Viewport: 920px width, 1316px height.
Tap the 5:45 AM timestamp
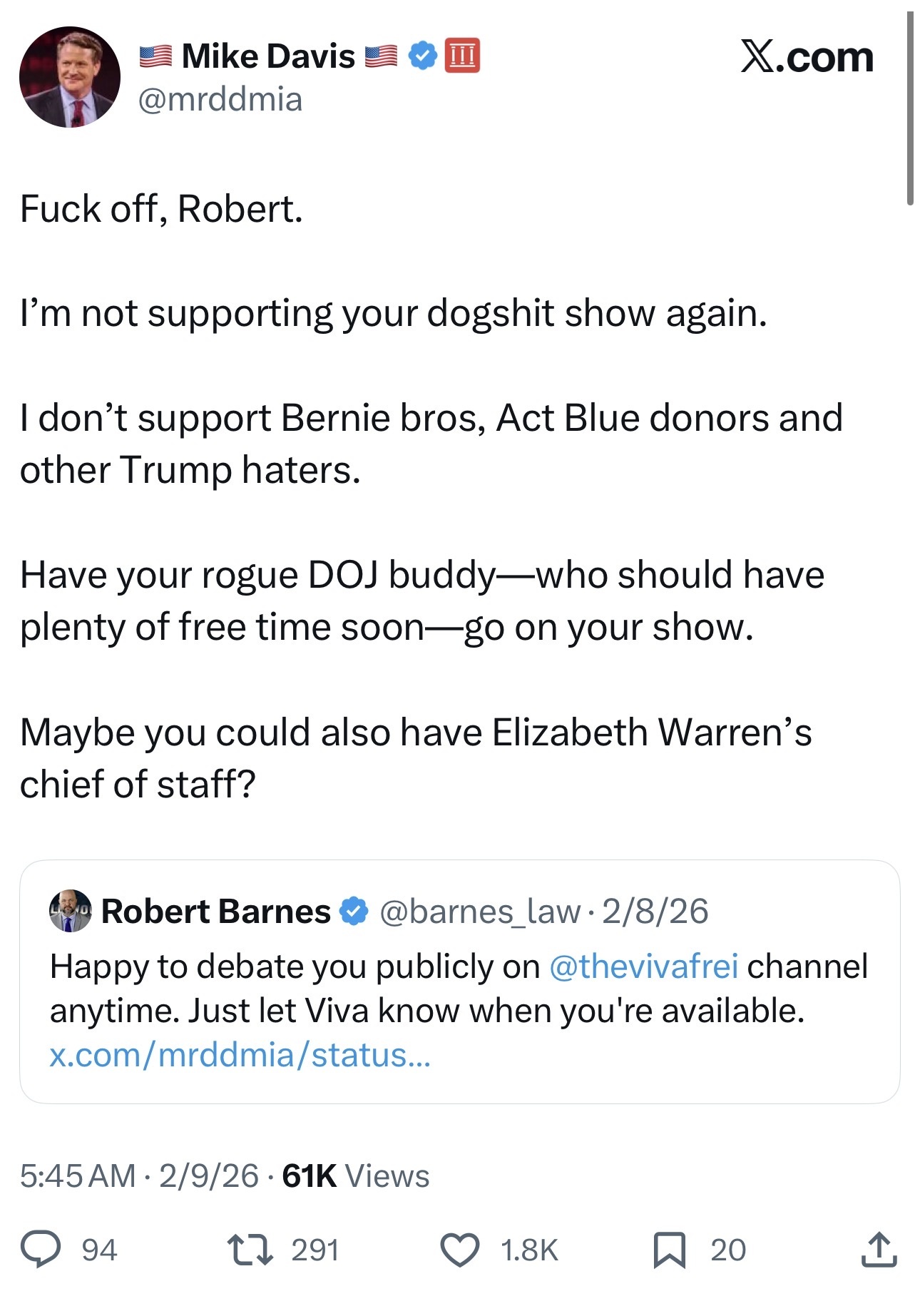pos(77,1175)
